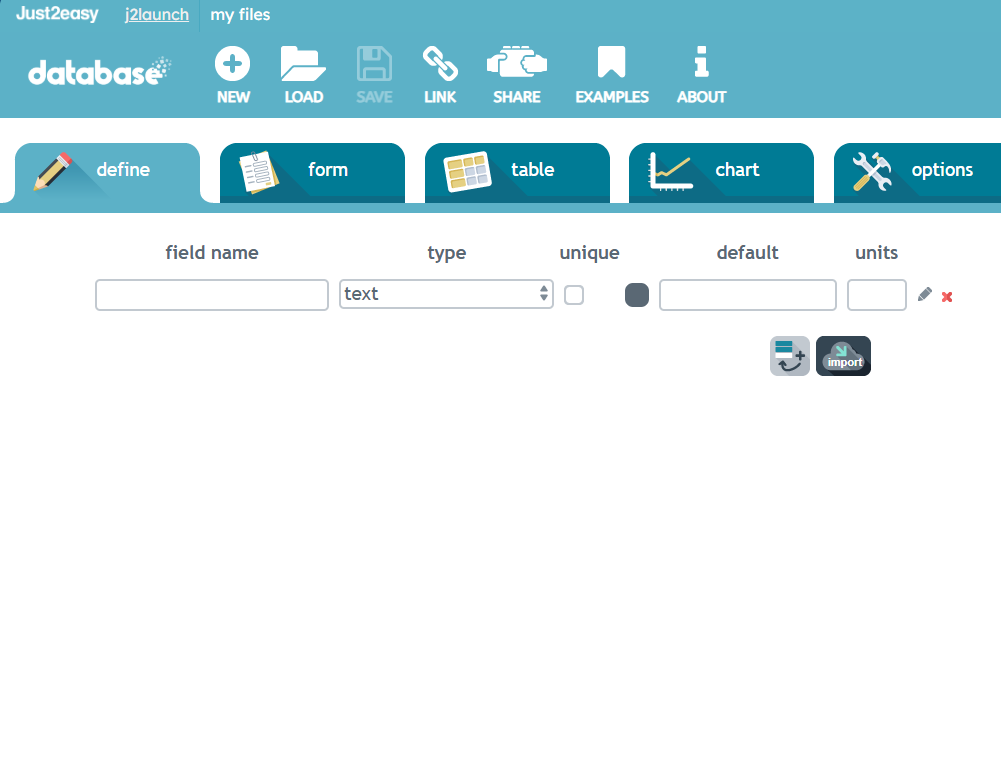
Task: Switch to the table tab
Action: (x=517, y=172)
